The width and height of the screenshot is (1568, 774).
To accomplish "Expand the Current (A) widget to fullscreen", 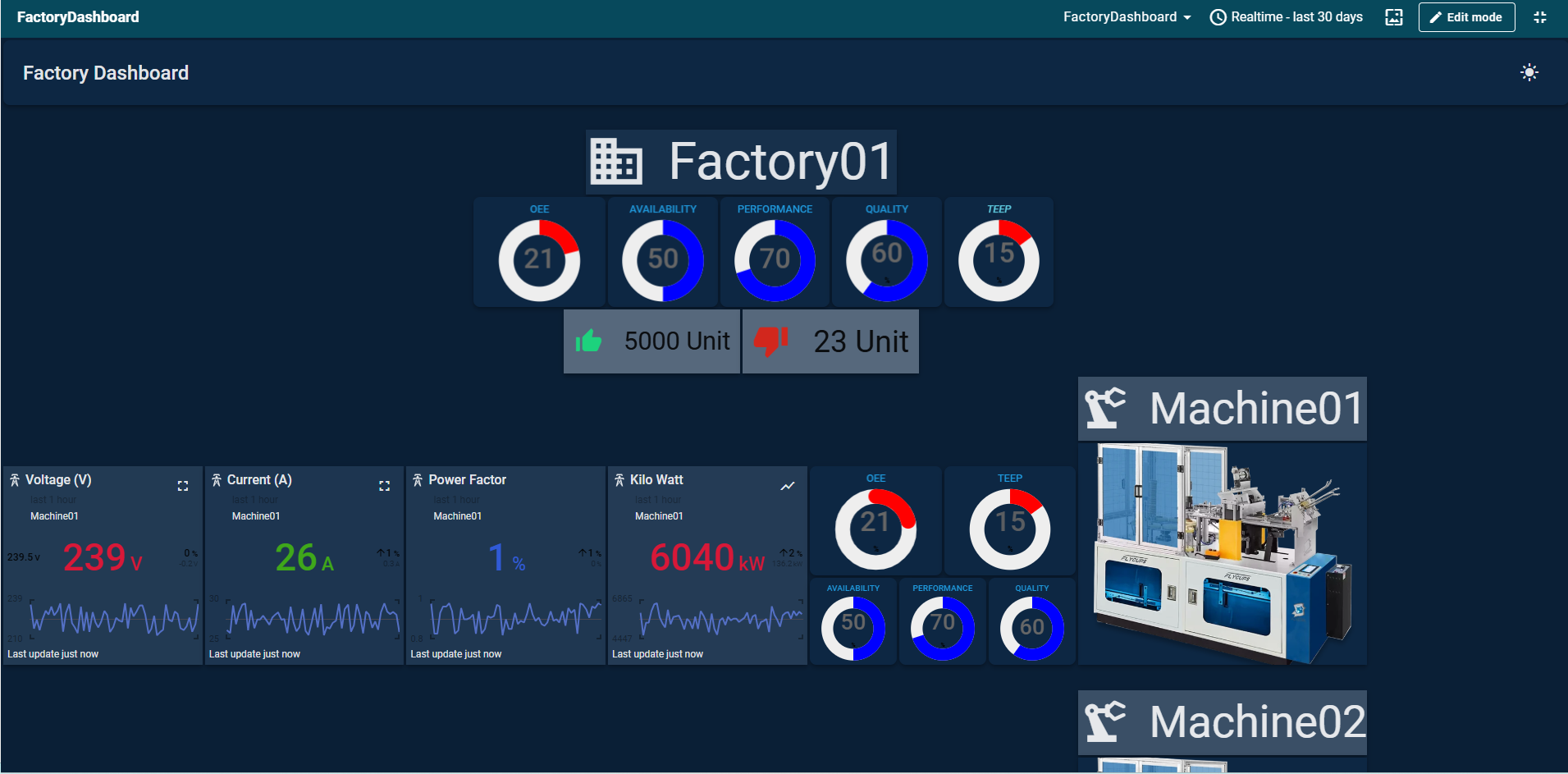I will pyautogui.click(x=384, y=486).
